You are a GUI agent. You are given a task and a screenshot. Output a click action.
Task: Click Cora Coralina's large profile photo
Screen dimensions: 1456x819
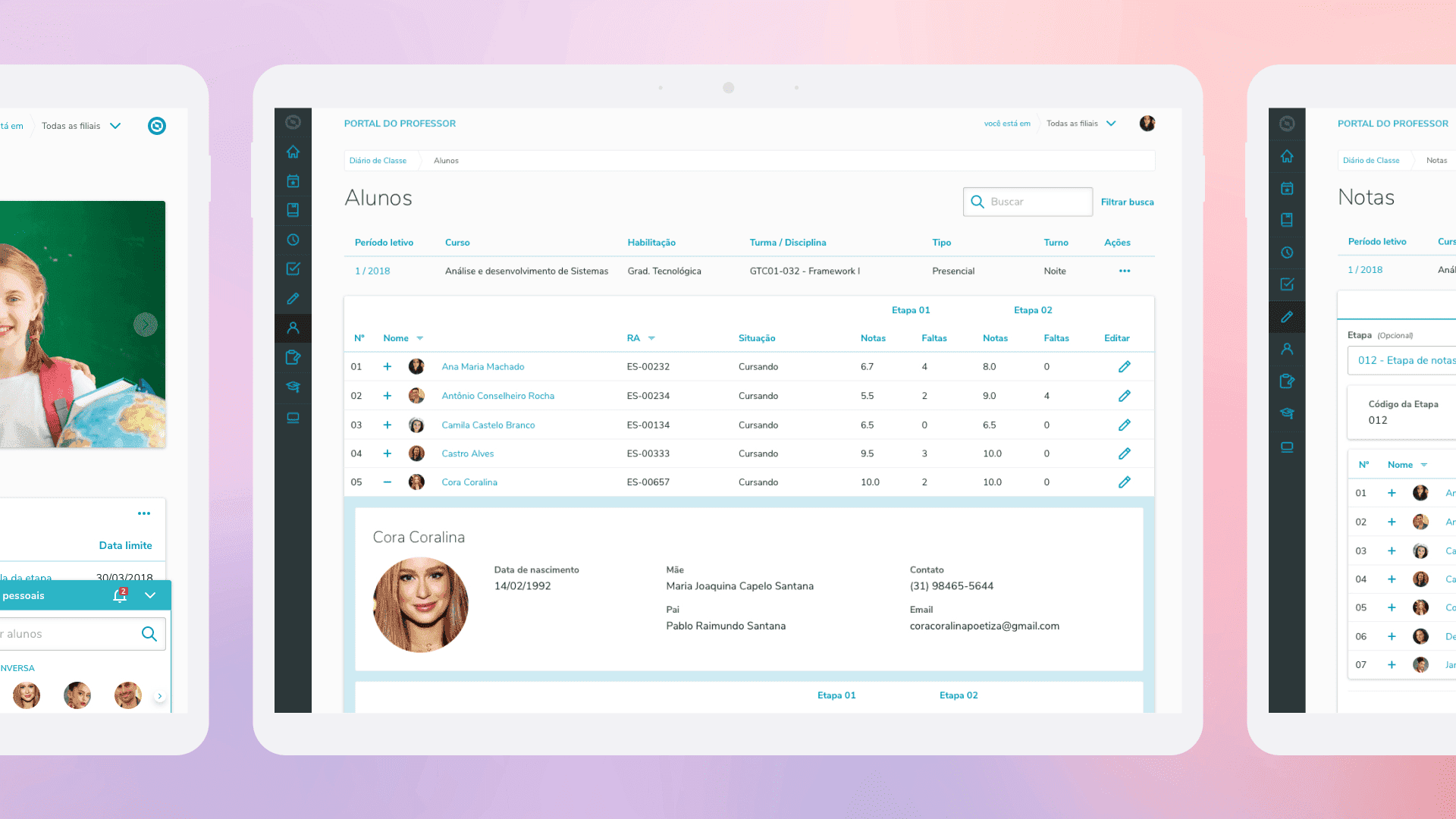click(x=420, y=604)
